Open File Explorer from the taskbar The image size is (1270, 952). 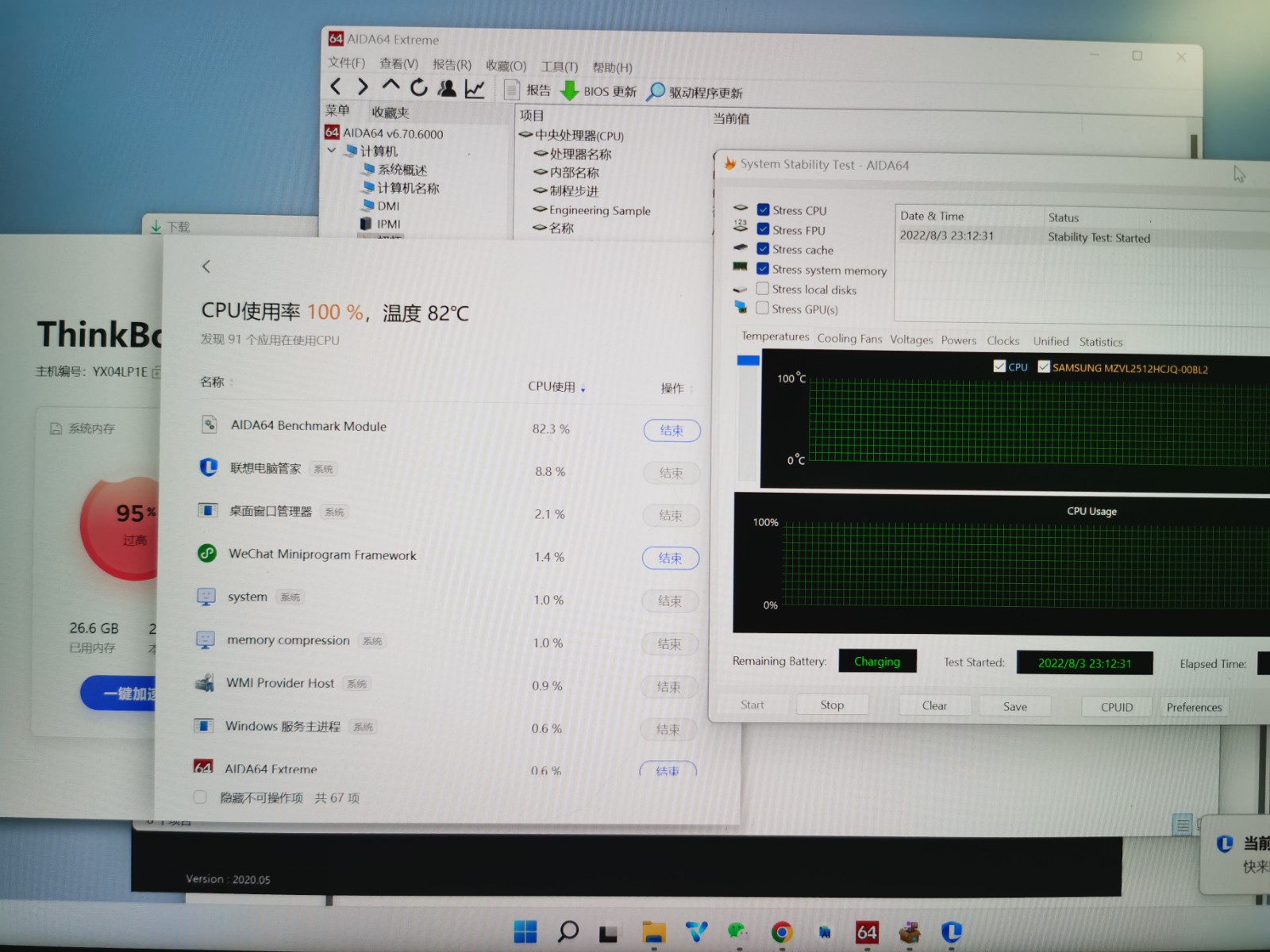pyautogui.click(x=653, y=932)
